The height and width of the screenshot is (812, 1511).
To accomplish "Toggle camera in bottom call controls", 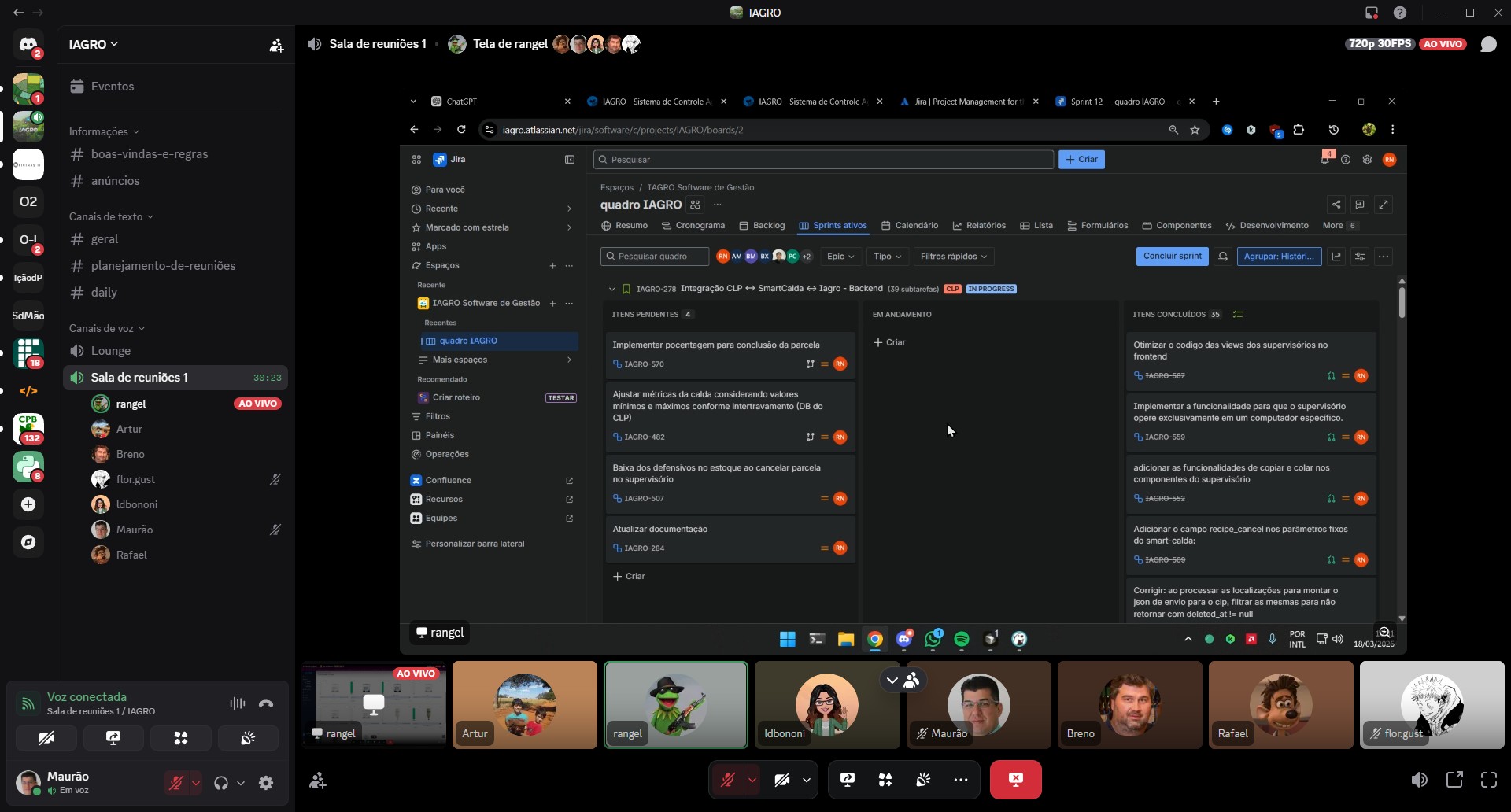I will (781, 780).
